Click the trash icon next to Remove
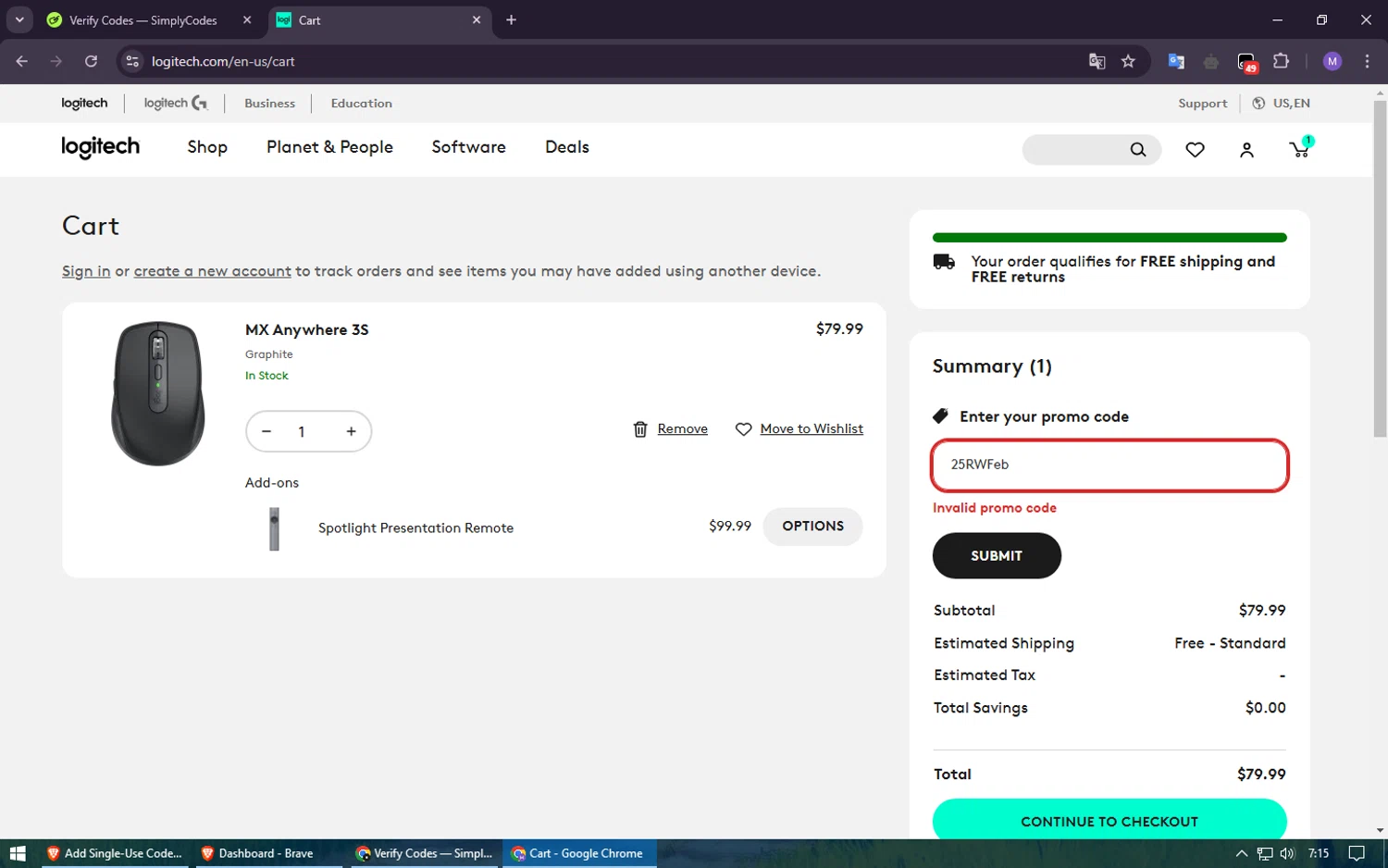Screen dimensions: 1388x868 (640, 429)
